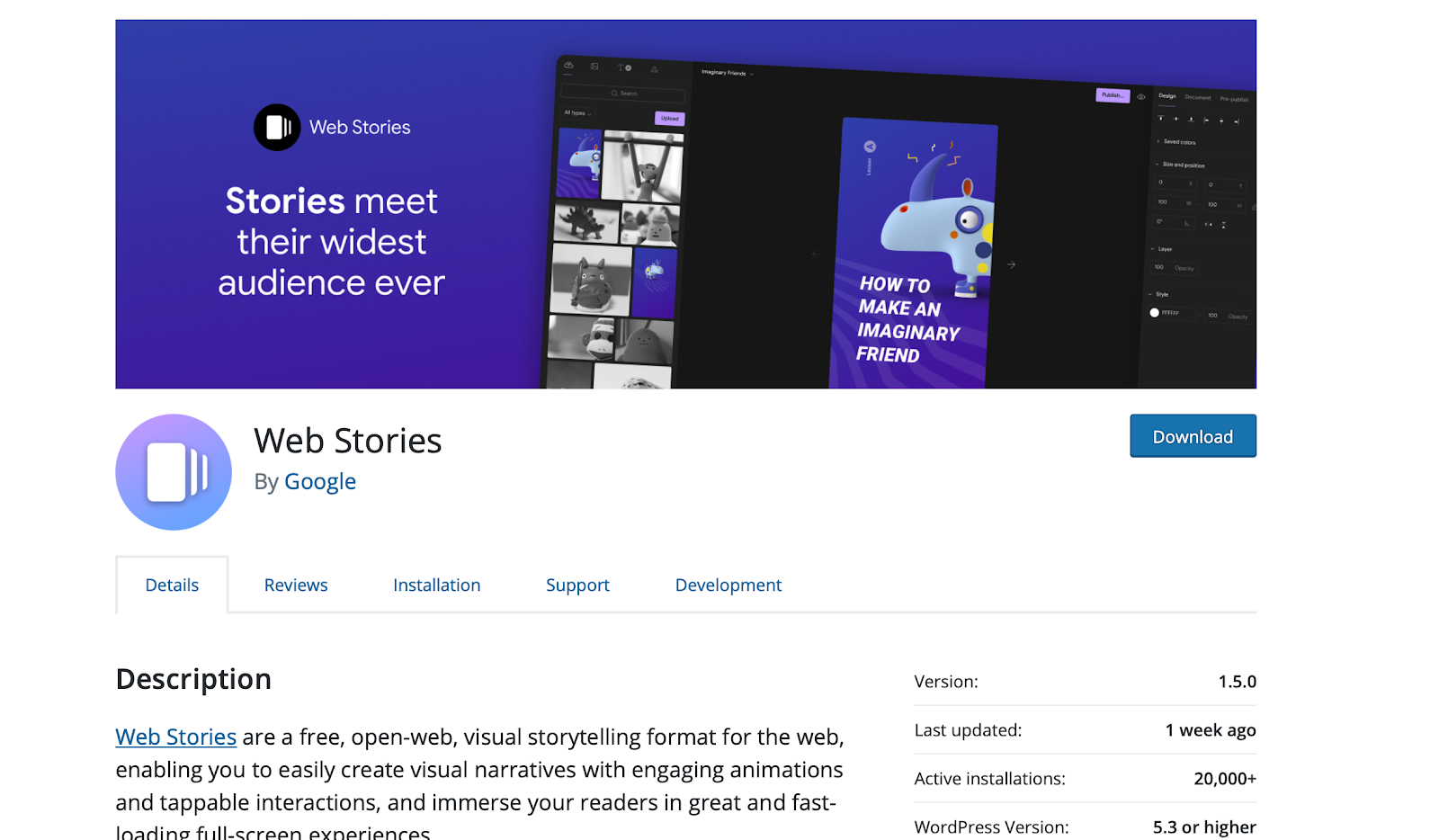
Task: Select the media upload cloud icon
Action: 568,65
